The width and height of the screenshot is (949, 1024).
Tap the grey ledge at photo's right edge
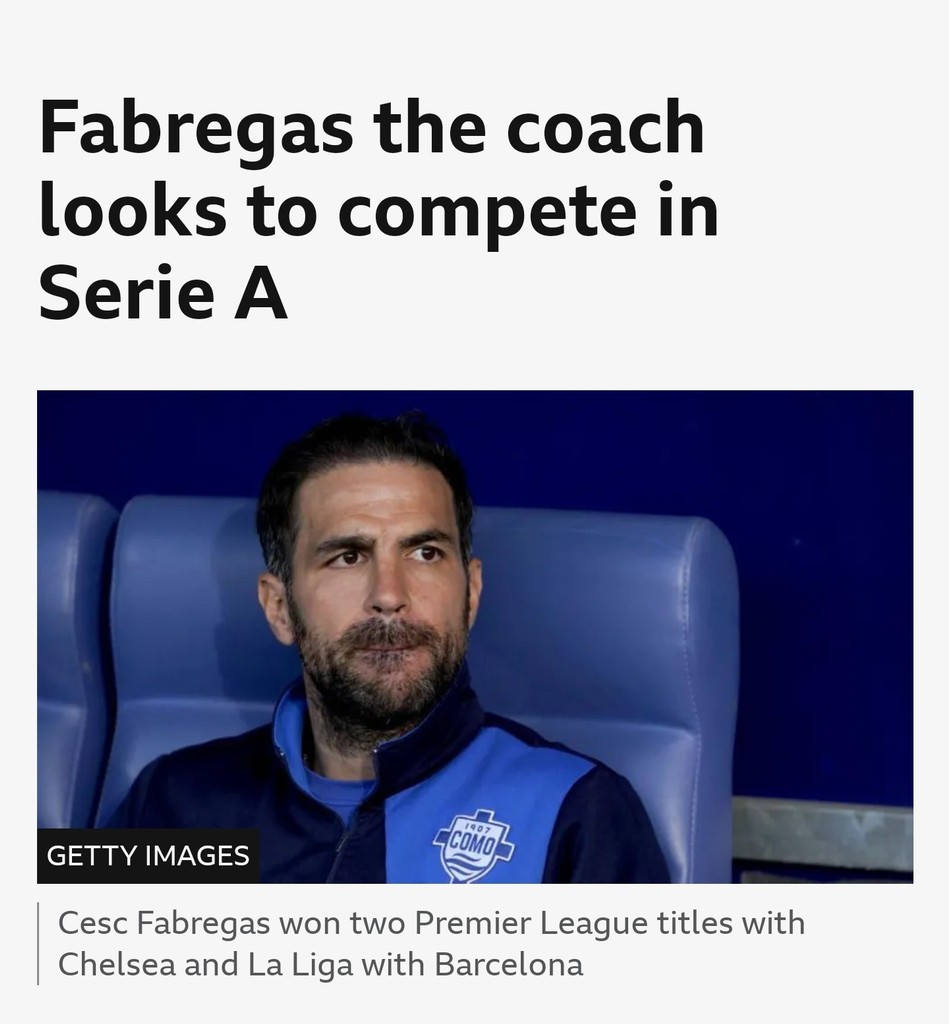pyautogui.click(x=822, y=833)
